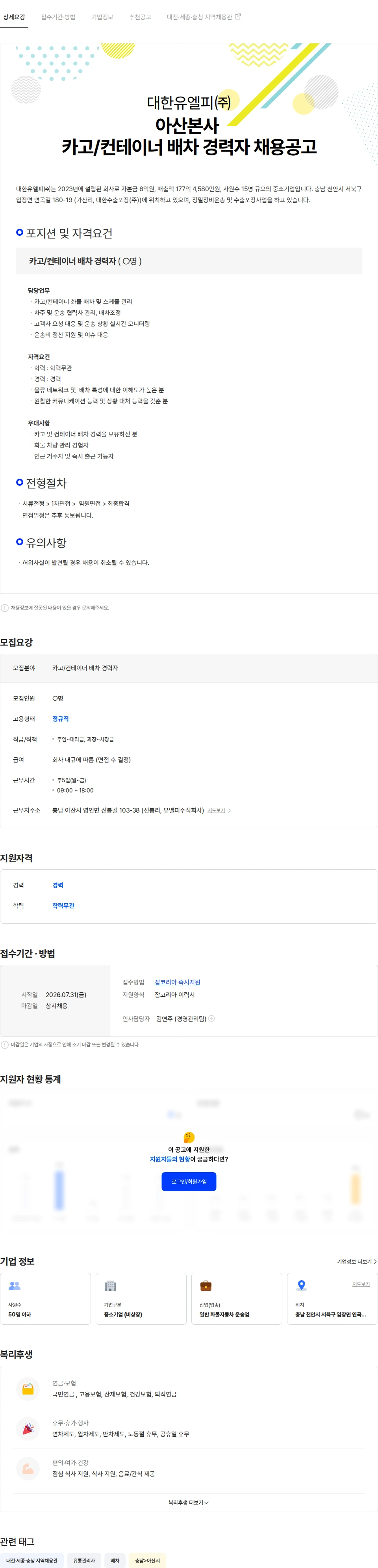Image resolution: width=378 pixels, height=1568 pixels.
Task: Click 카고/컨테이너 배차 경력자 모집분야 value
Action: tap(85, 668)
